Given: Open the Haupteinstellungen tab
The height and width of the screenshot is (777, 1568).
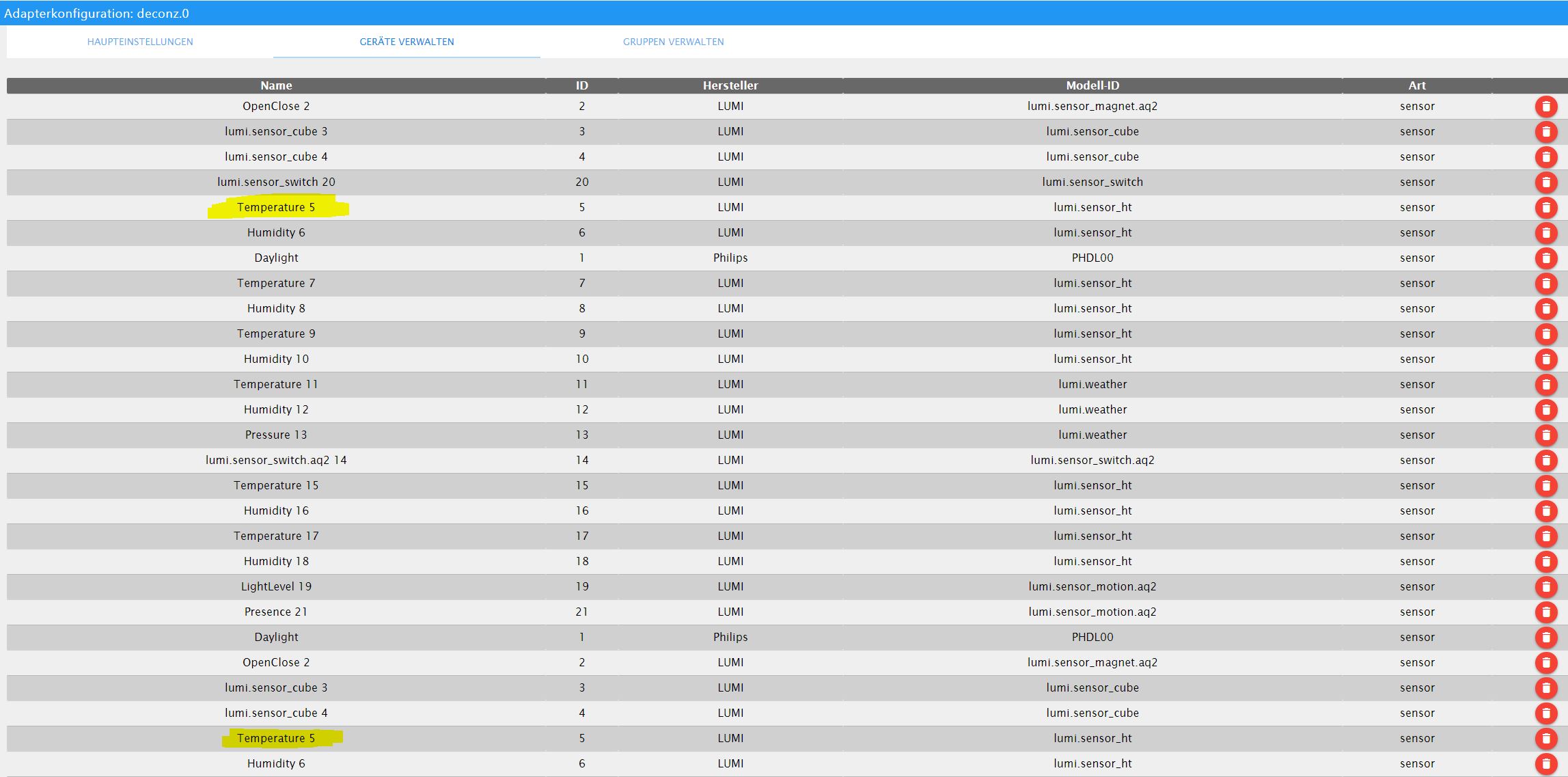Looking at the screenshot, I should [140, 42].
